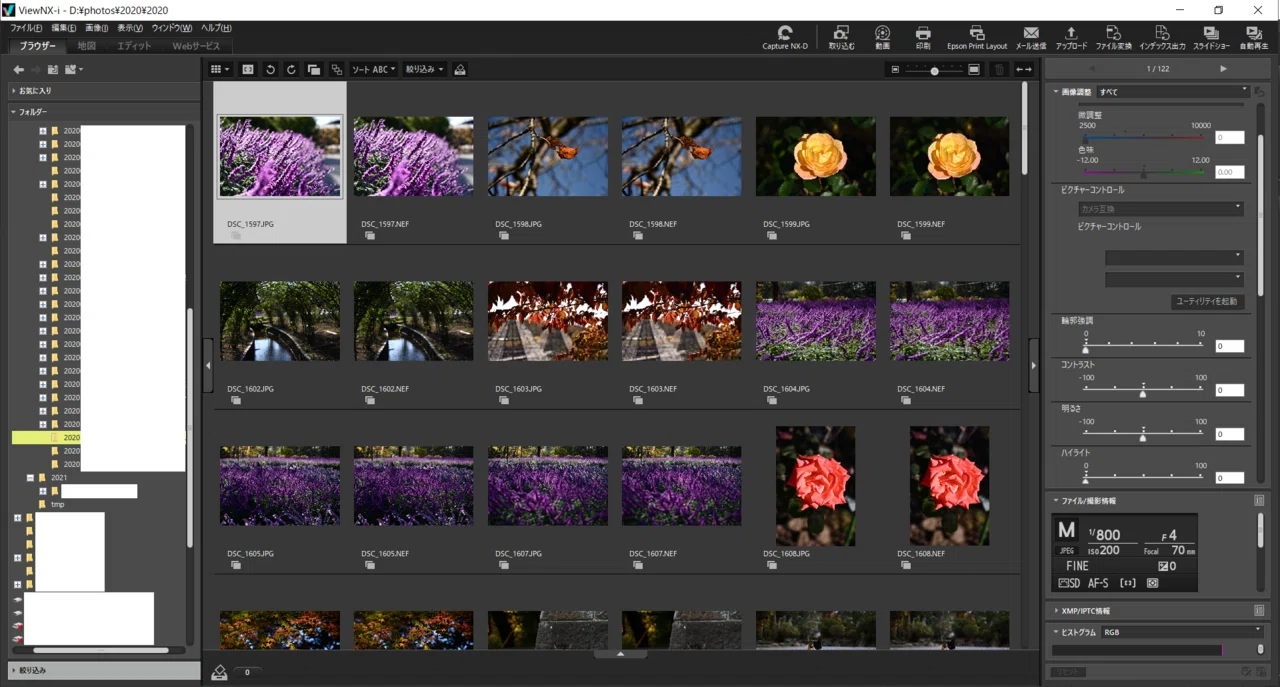Switch to the 地図 tab
This screenshot has width=1280, height=687.
point(86,46)
